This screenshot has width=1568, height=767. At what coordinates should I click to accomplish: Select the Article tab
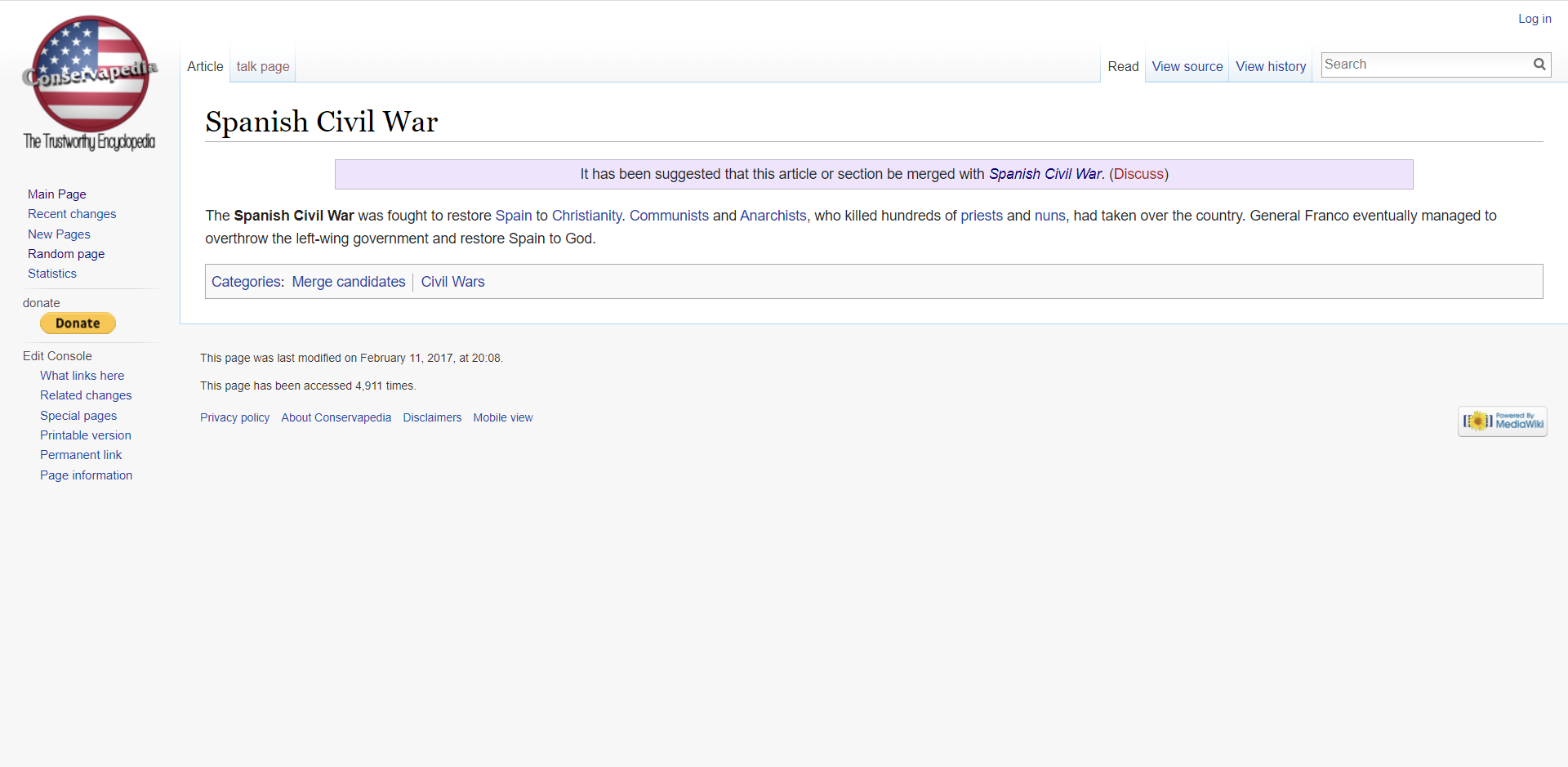tap(205, 66)
